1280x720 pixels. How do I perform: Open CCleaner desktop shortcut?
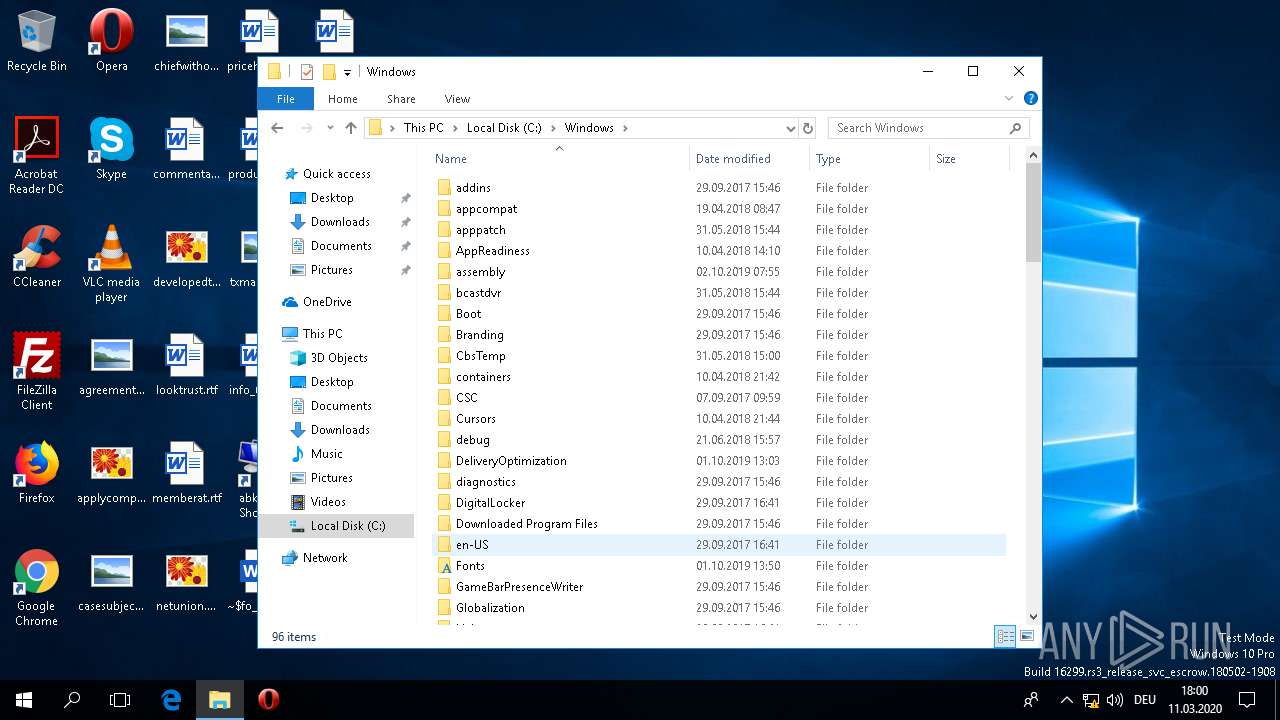(37, 257)
